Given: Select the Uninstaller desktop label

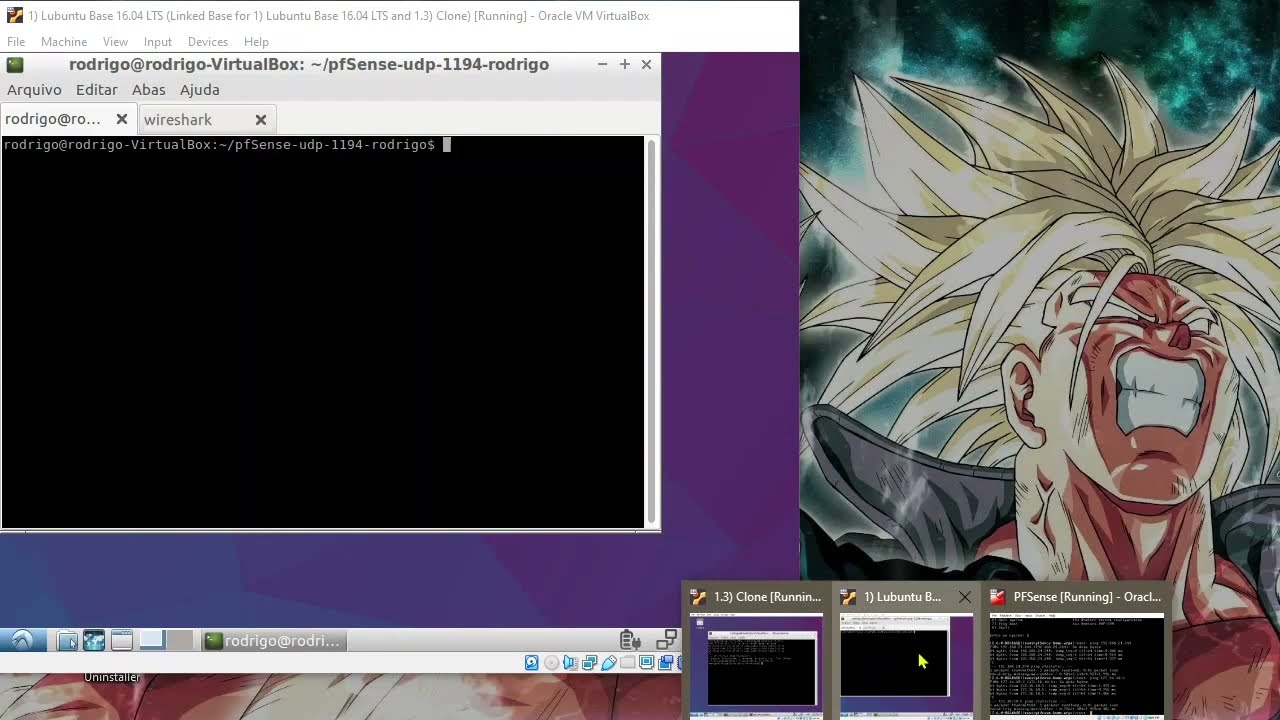Looking at the screenshot, I should click(x=112, y=677).
